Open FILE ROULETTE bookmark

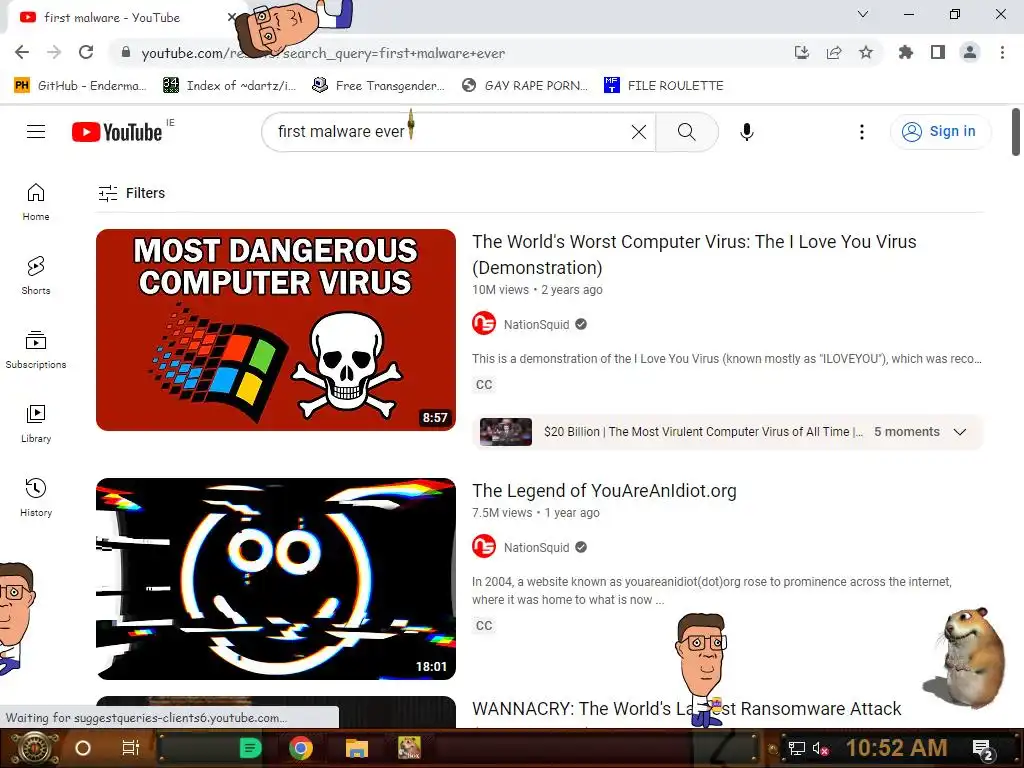(664, 86)
